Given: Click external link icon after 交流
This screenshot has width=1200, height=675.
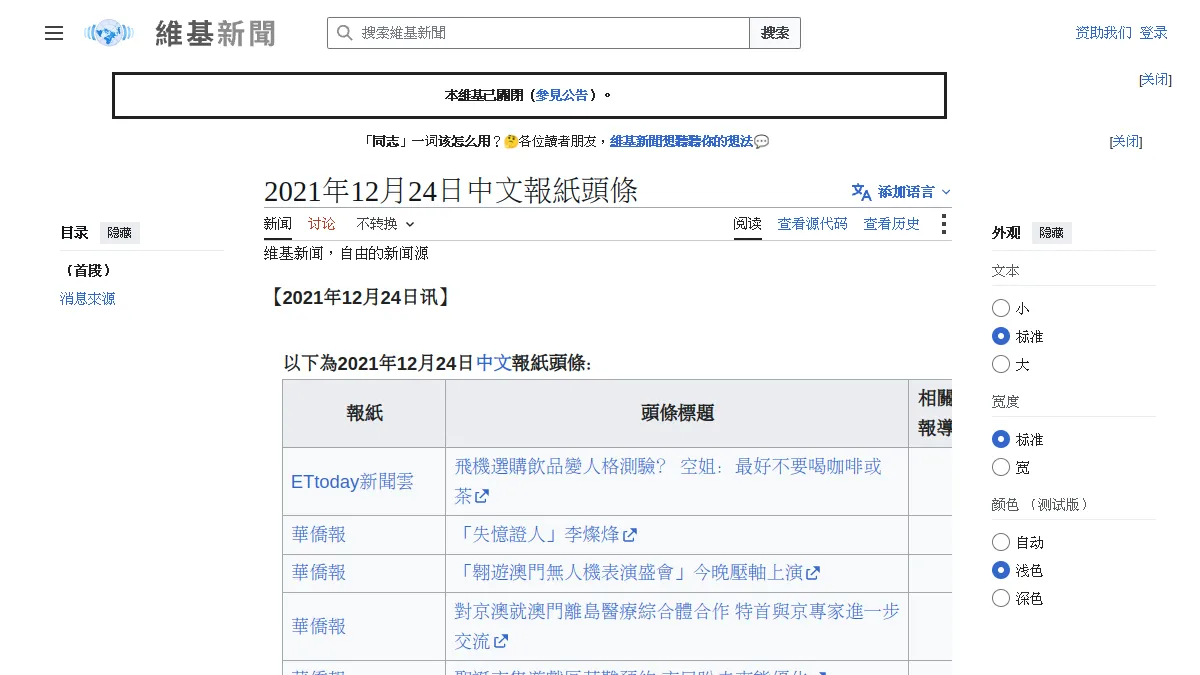Looking at the screenshot, I should pyautogui.click(x=501, y=641).
